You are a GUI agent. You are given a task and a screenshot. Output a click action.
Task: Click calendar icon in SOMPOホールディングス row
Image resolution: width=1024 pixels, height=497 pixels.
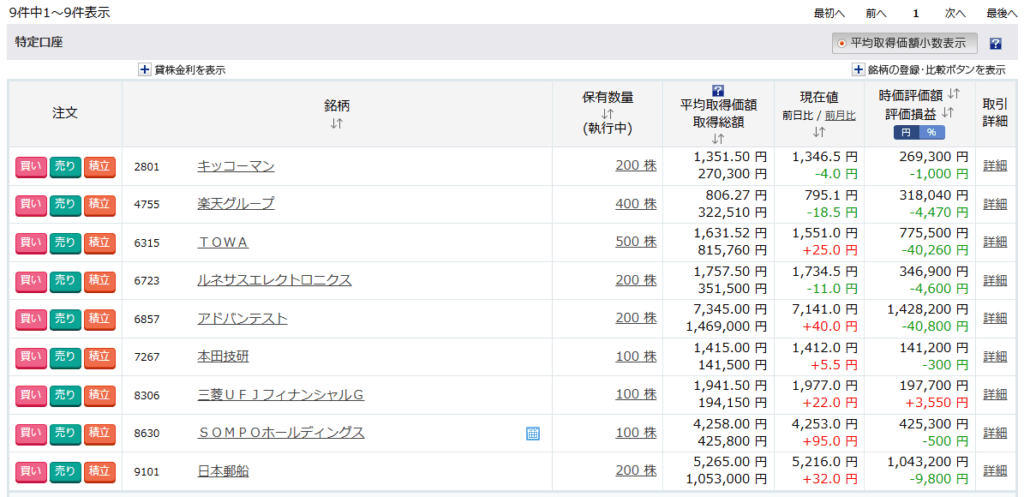(533, 433)
